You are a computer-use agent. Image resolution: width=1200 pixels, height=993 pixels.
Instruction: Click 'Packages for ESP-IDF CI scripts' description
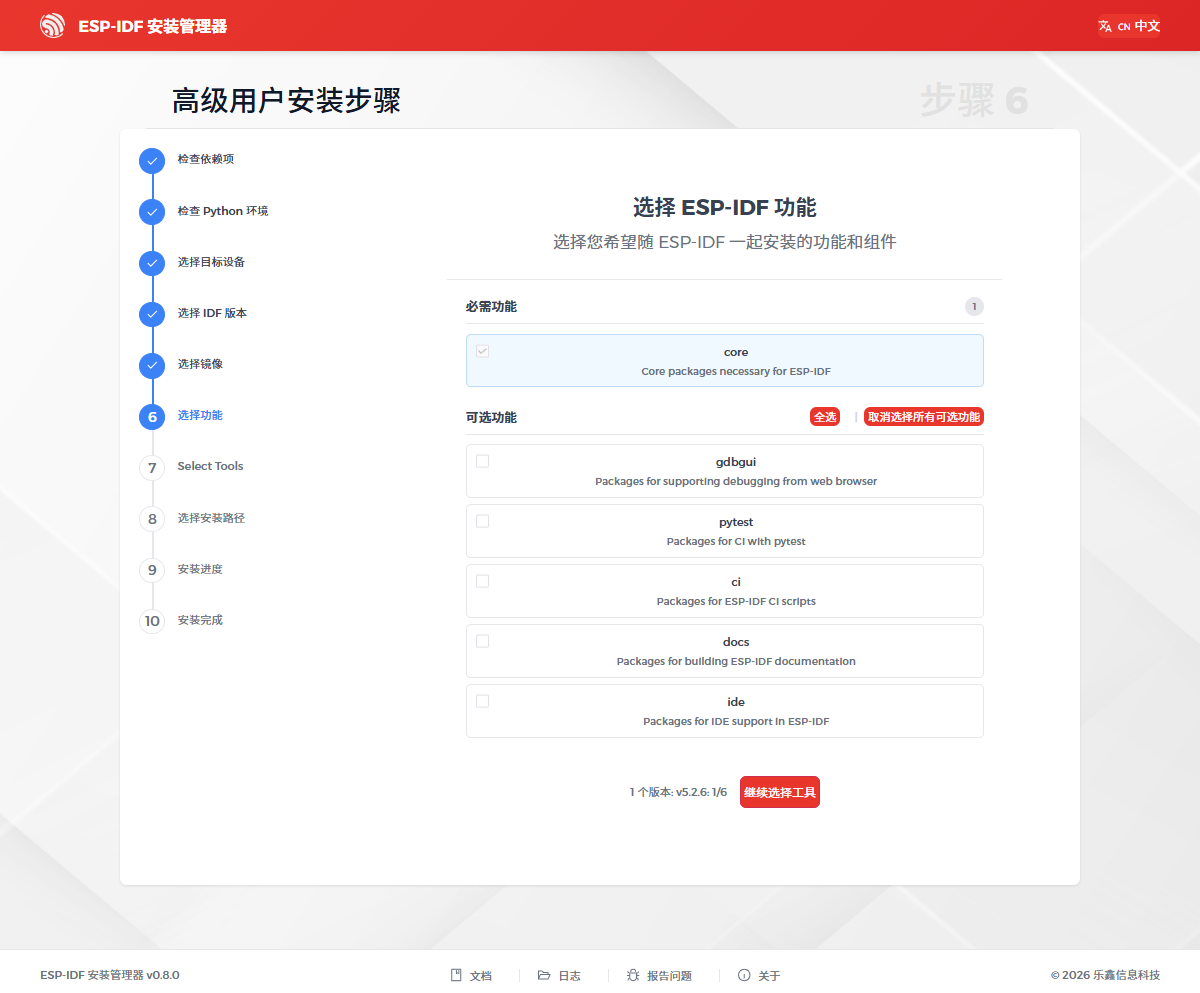736,601
